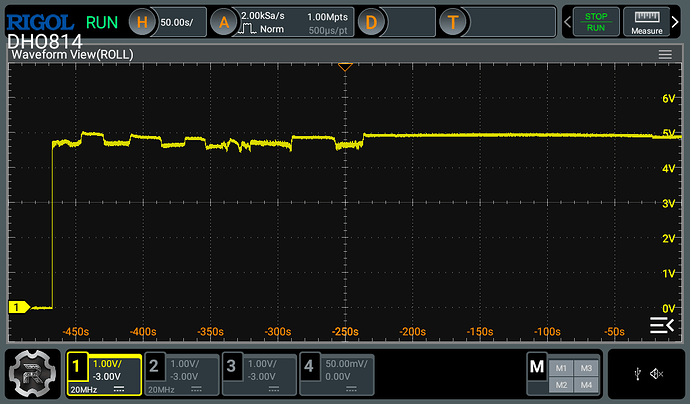
Task: Open the T trigger settings circle
Action: 455,22
